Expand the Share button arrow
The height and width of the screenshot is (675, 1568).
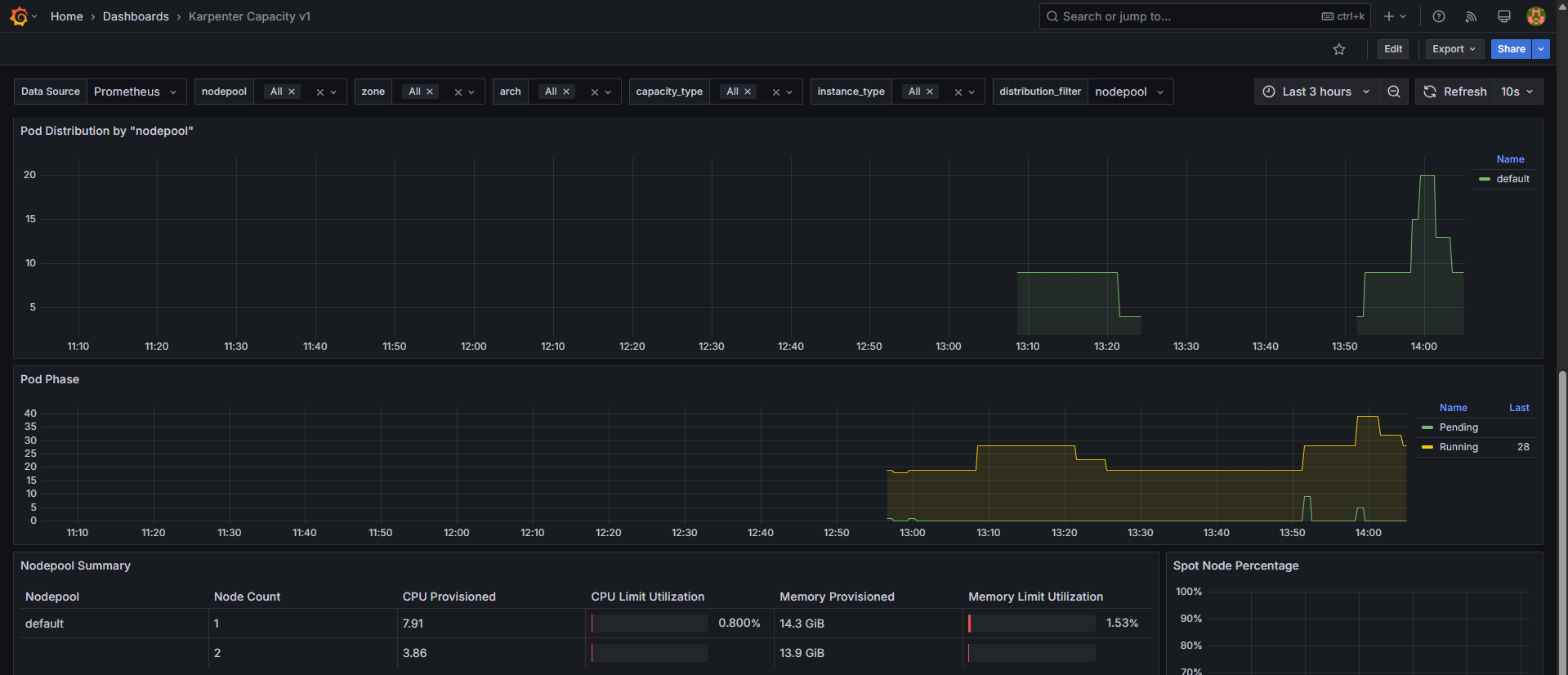tap(1541, 49)
